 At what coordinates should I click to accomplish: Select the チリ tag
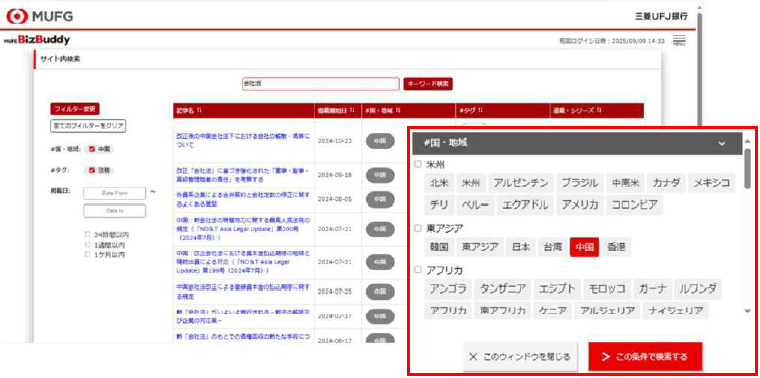click(x=439, y=205)
